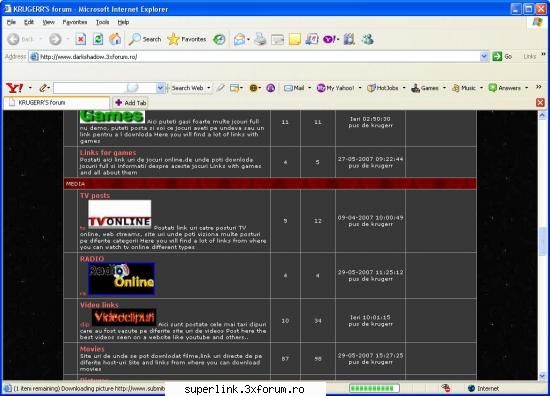Stop page loading with the red X icon
550x396 pixels.
tap(81, 39)
